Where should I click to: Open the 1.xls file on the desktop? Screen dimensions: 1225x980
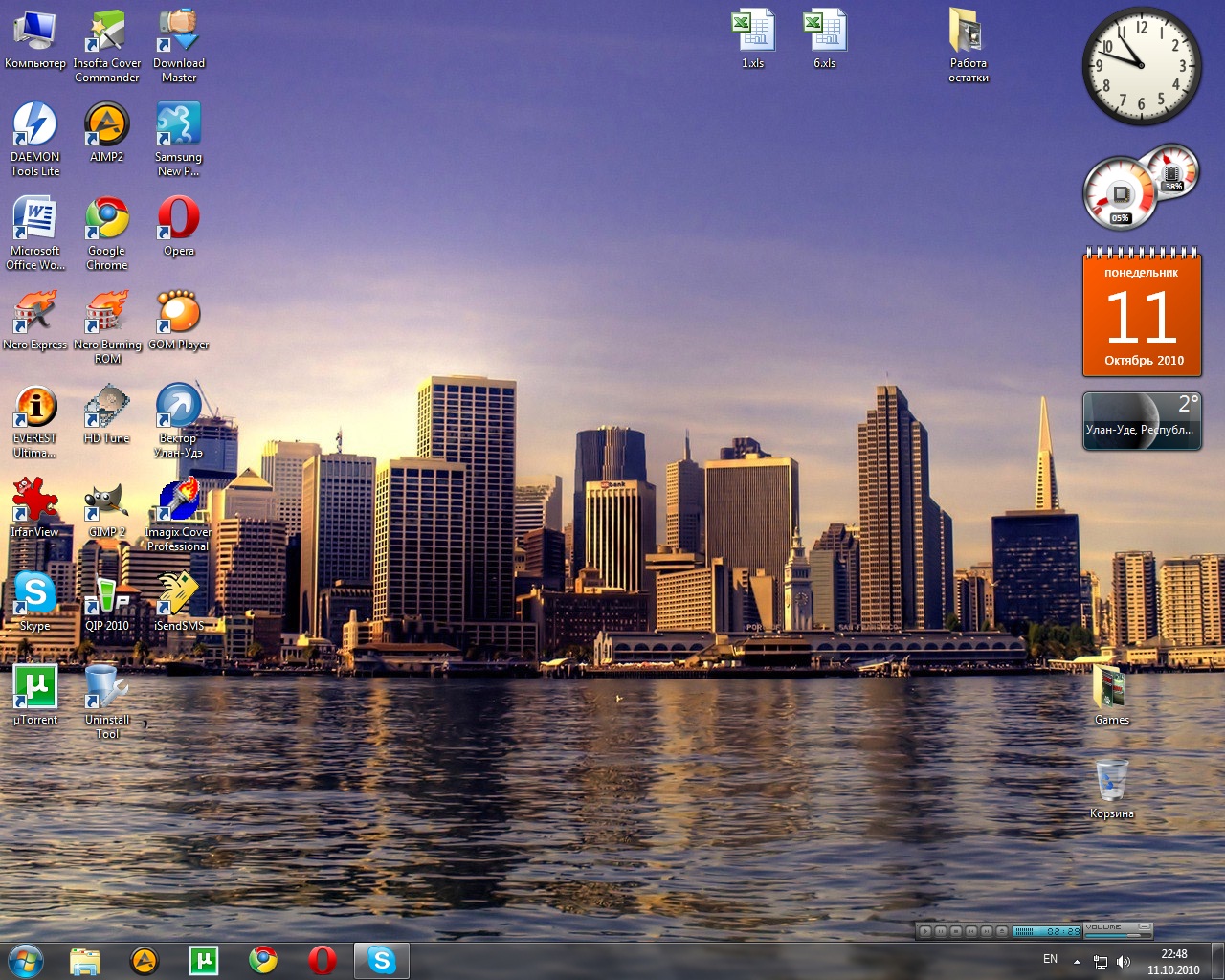(753, 32)
